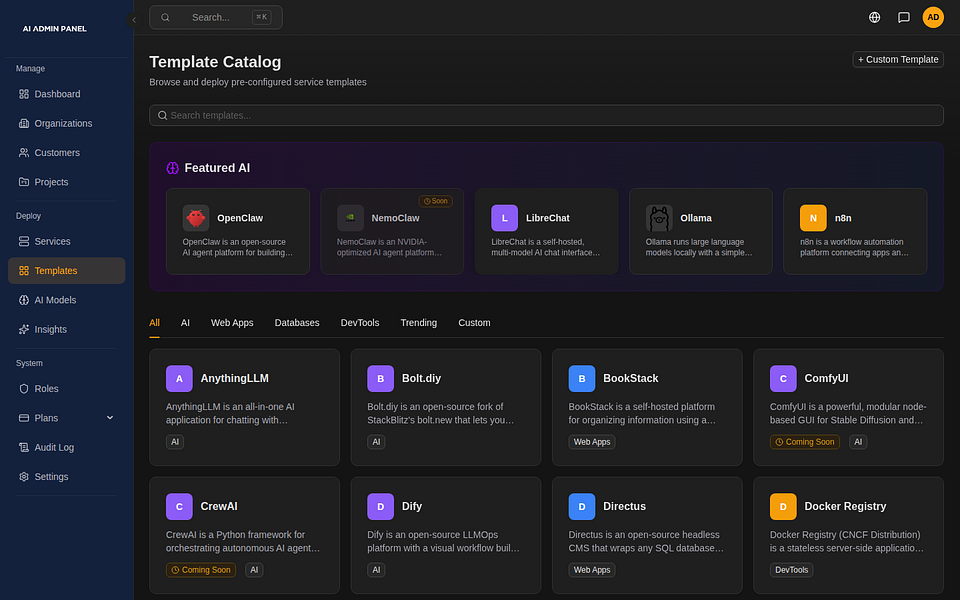Screen dimensions: 960x600
Task: Click the Customers people icon
Action: click(24, 153)
